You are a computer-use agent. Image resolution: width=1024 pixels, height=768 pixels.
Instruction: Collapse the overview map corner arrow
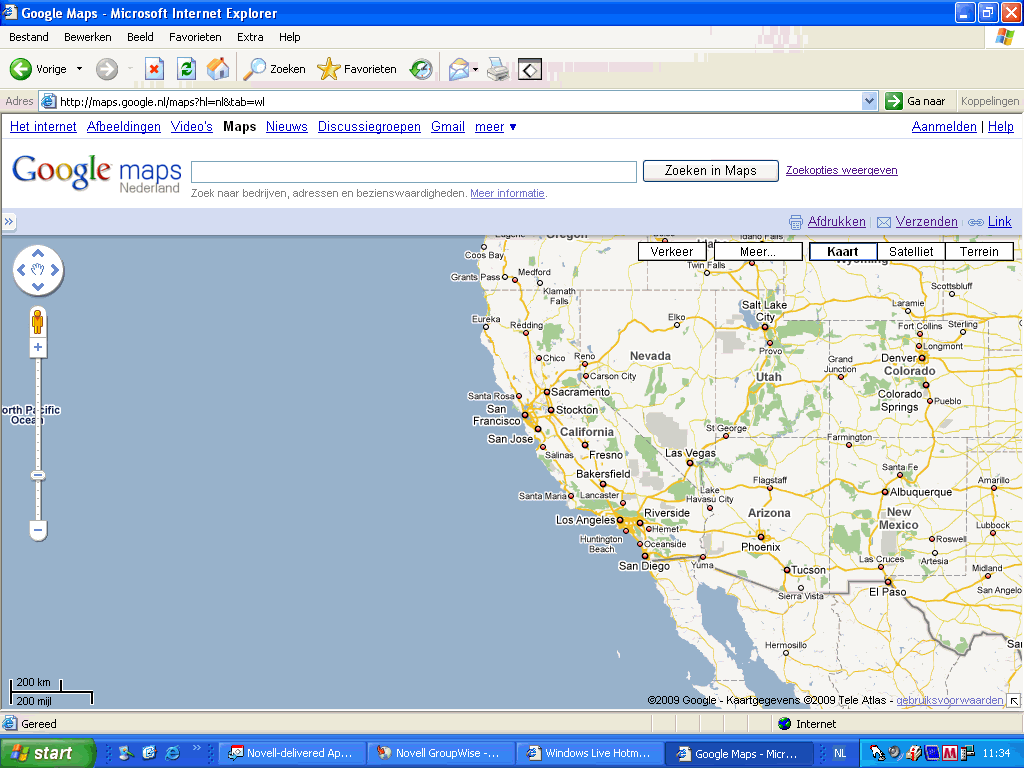pos(1013,701)
